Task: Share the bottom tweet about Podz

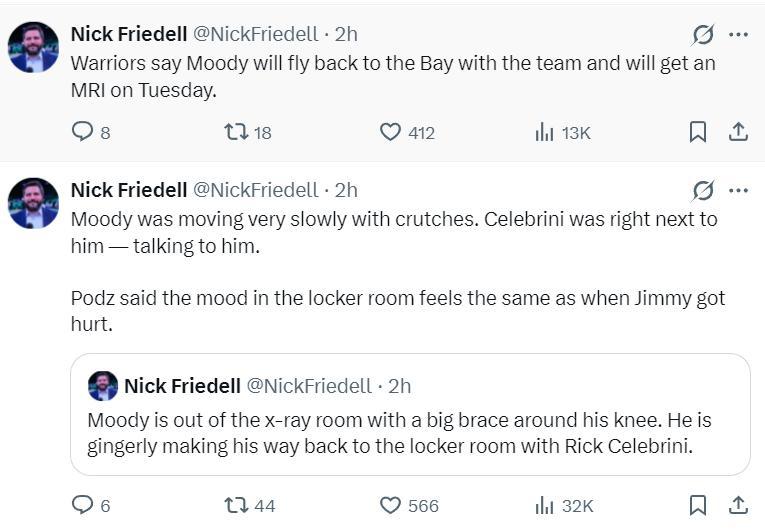Action: pos(738,505)
